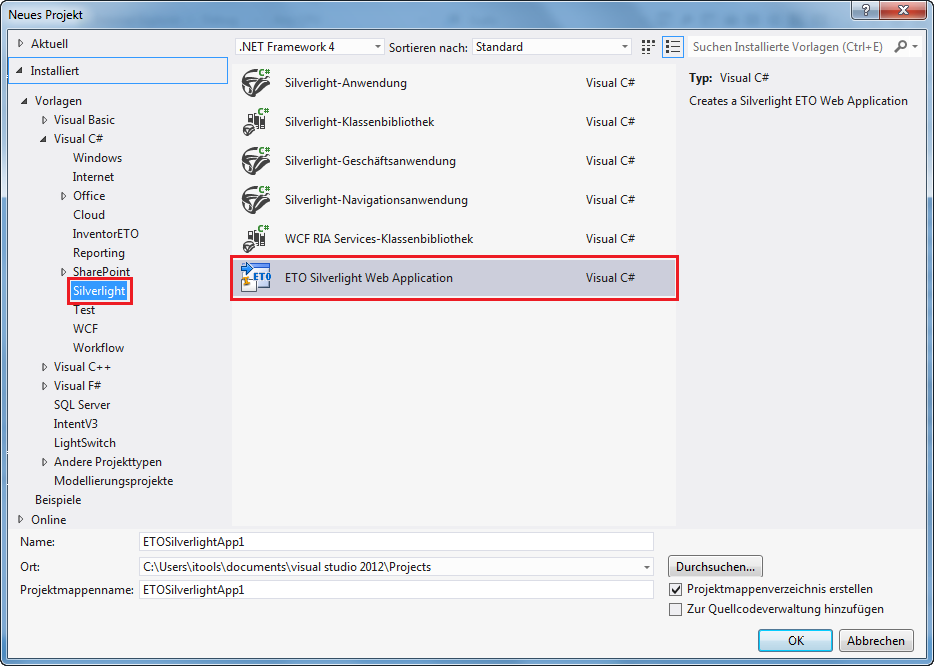Viewport: 934px width, 666px height.
Task: Select Beispiele tree item
Action: coord(58,500)
